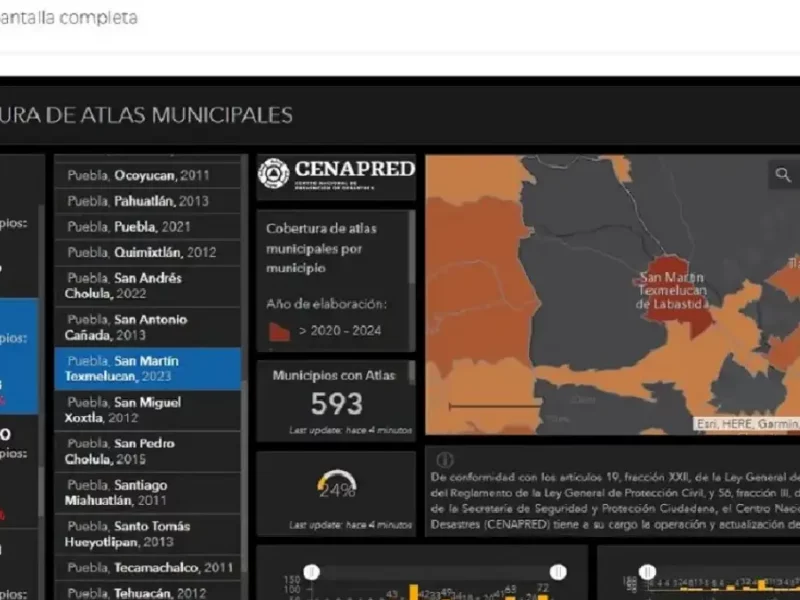Click the Municipios con Atlas 593 indicator
Screen dimensions: 800x600
click(336, 401)
